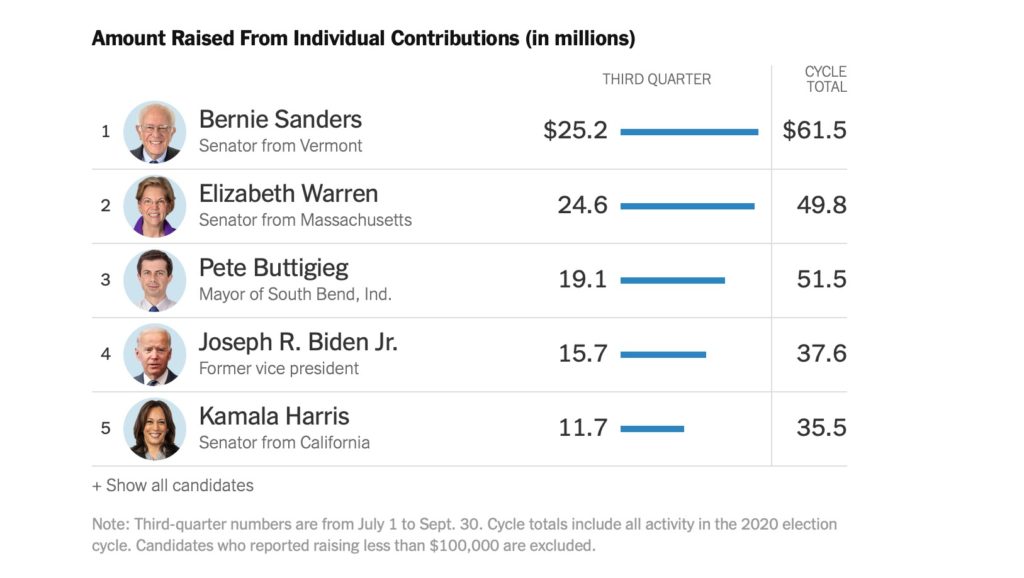Click the Kamala Harris name
This screenshot has width=1024, height=578.
(274, 416)
